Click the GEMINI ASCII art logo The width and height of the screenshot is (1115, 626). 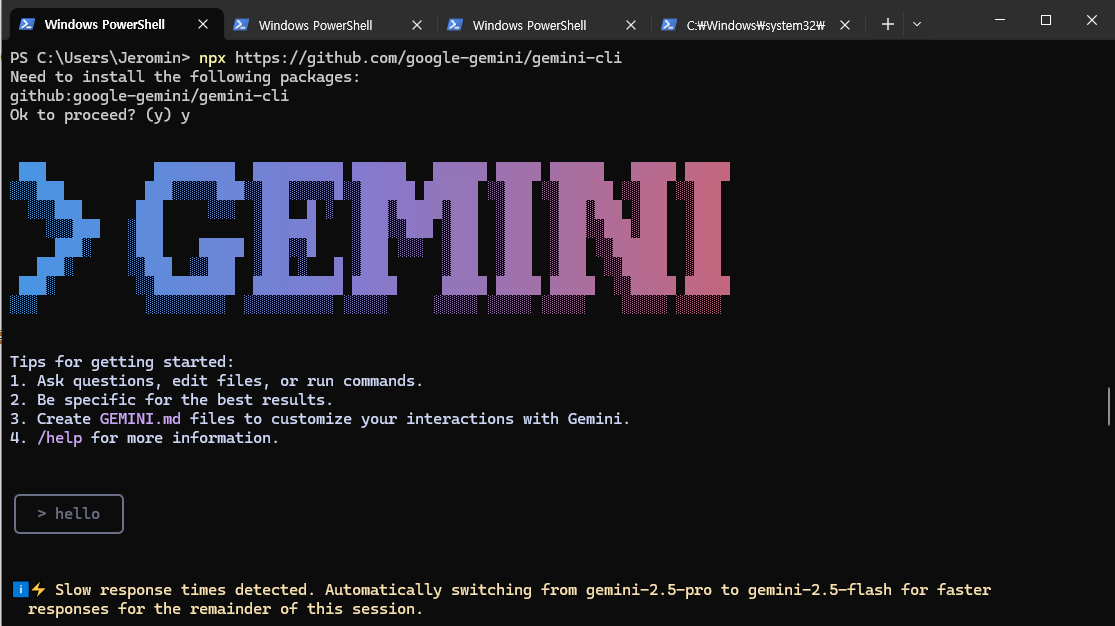pyautogui.click(x=370, y=238)
